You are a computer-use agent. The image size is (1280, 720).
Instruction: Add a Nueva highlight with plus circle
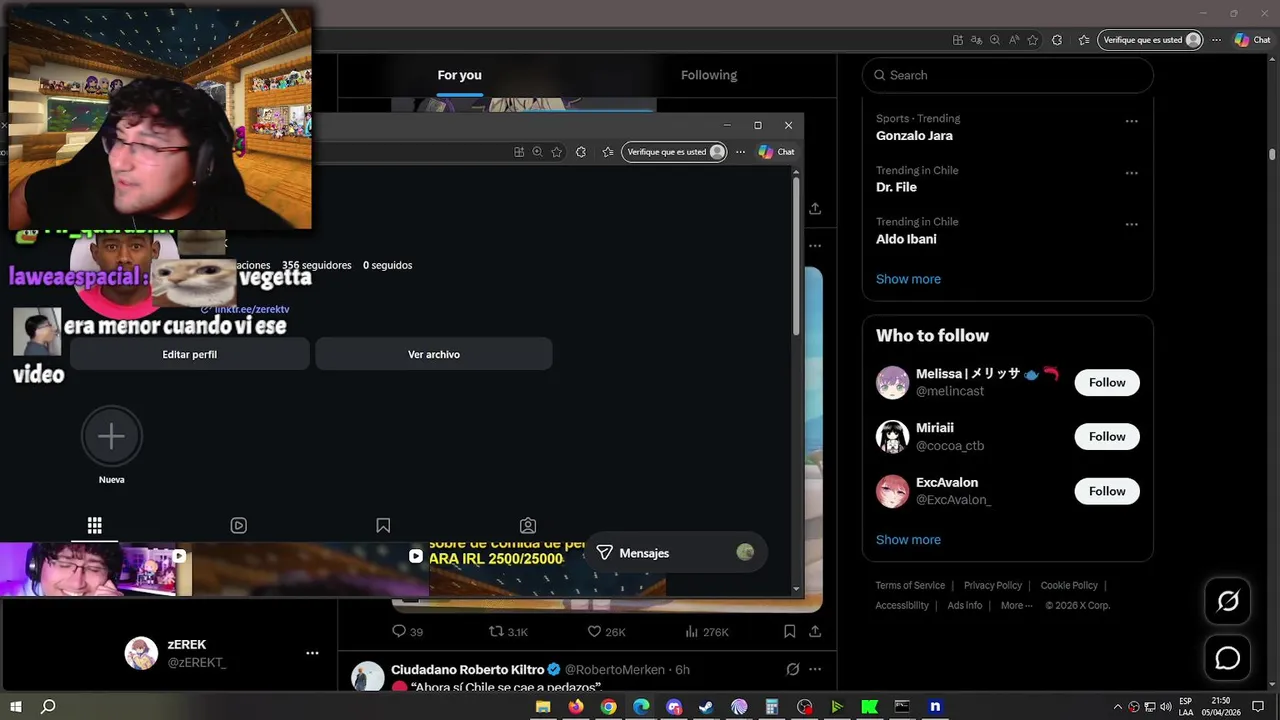tap(111, 436)
